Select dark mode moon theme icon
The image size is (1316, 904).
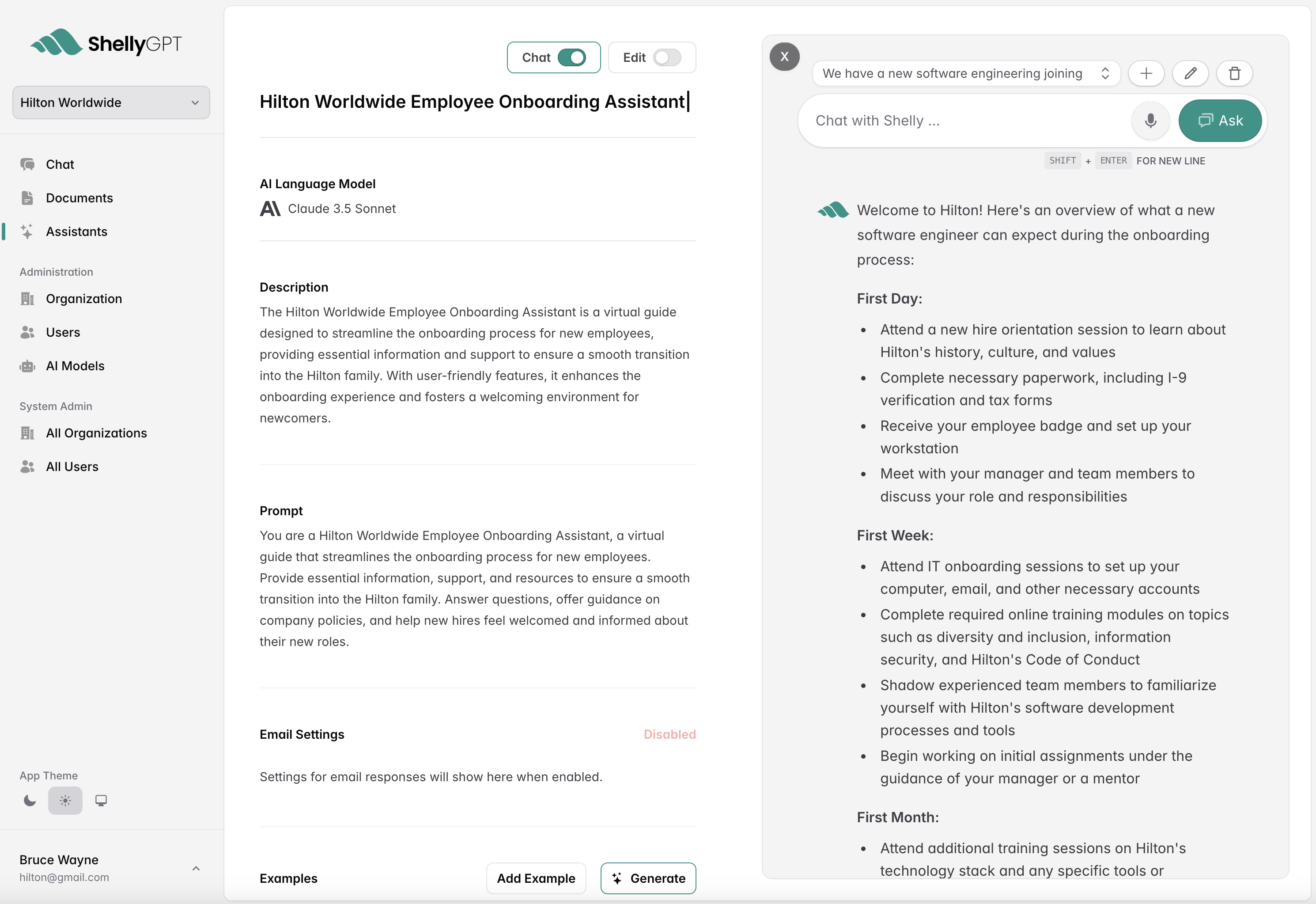tap(30, 800)
